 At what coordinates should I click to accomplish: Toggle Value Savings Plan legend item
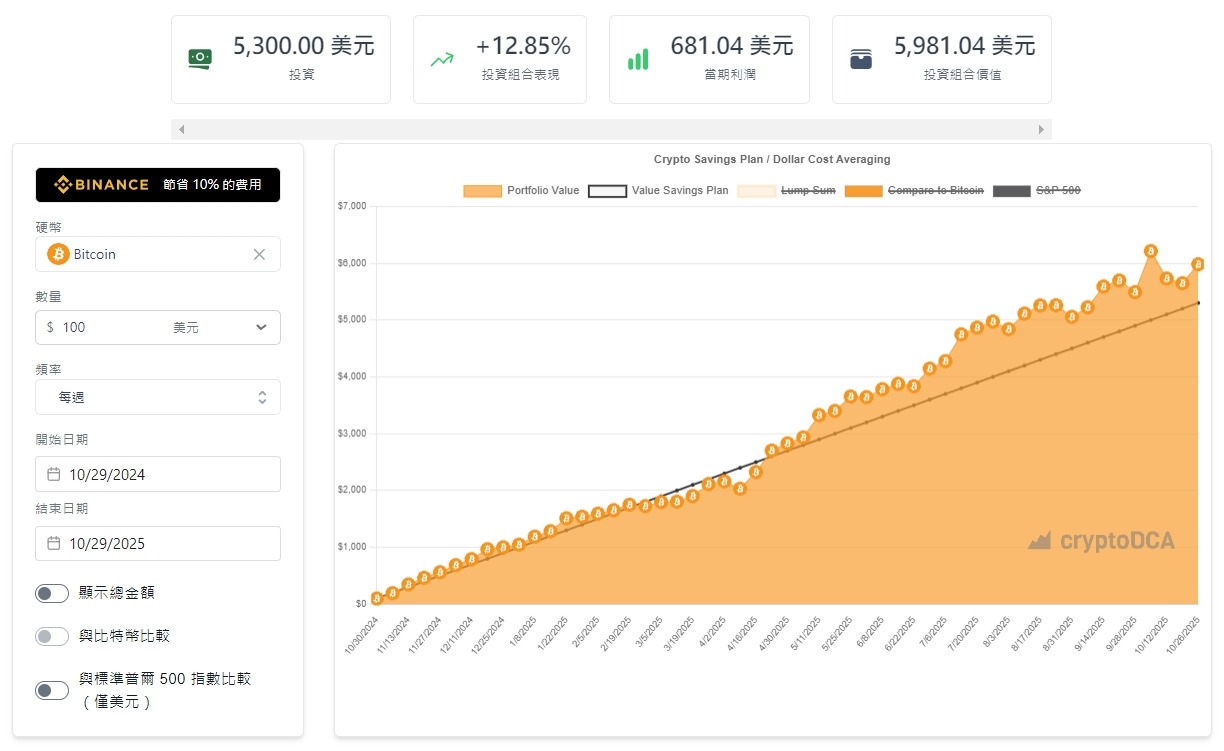click(x=658, y=190)
